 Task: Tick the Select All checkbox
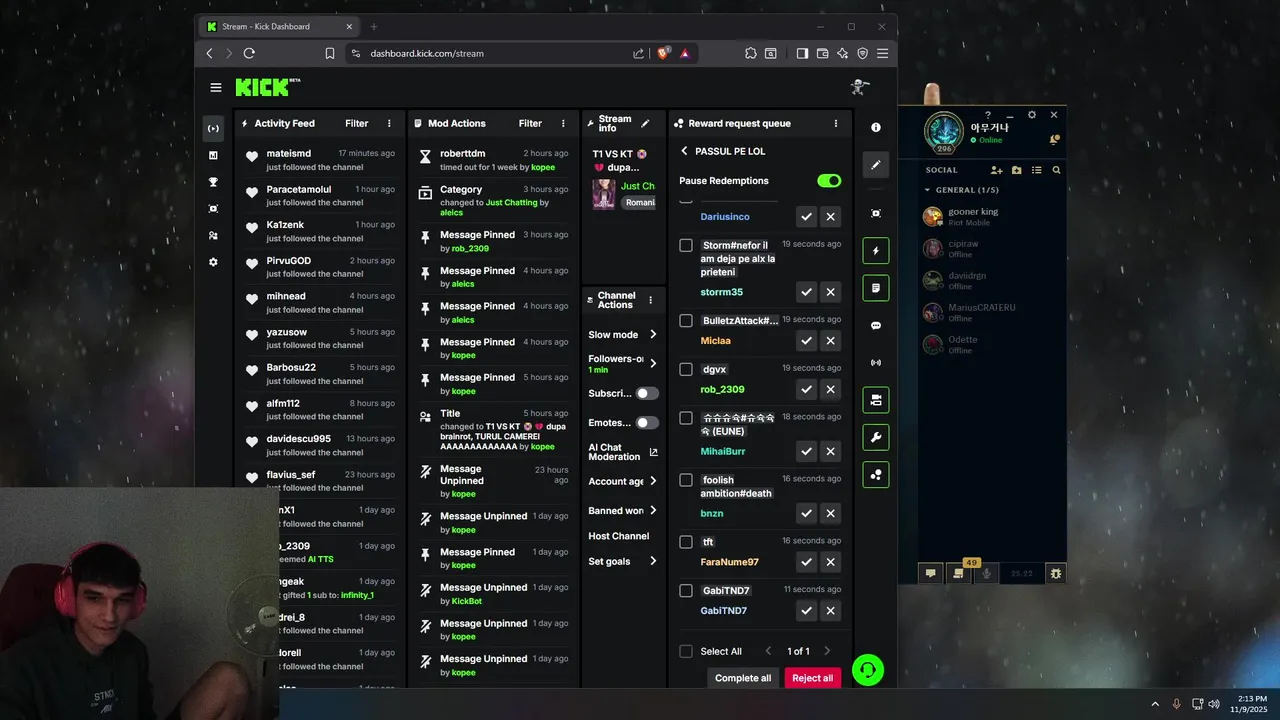click(686, 651)
